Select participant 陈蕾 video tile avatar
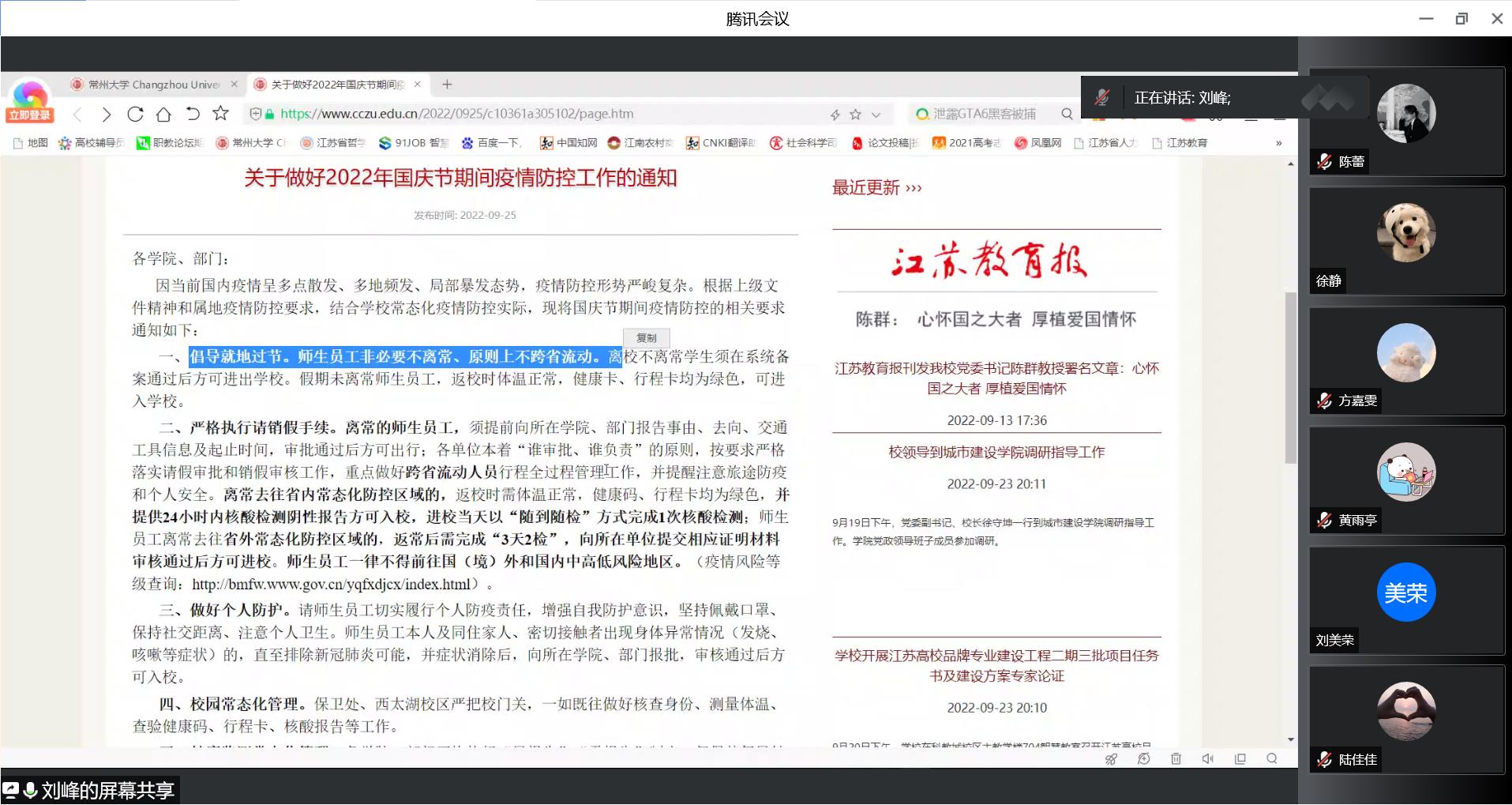1512x805 pixels. pos(1406,113)
